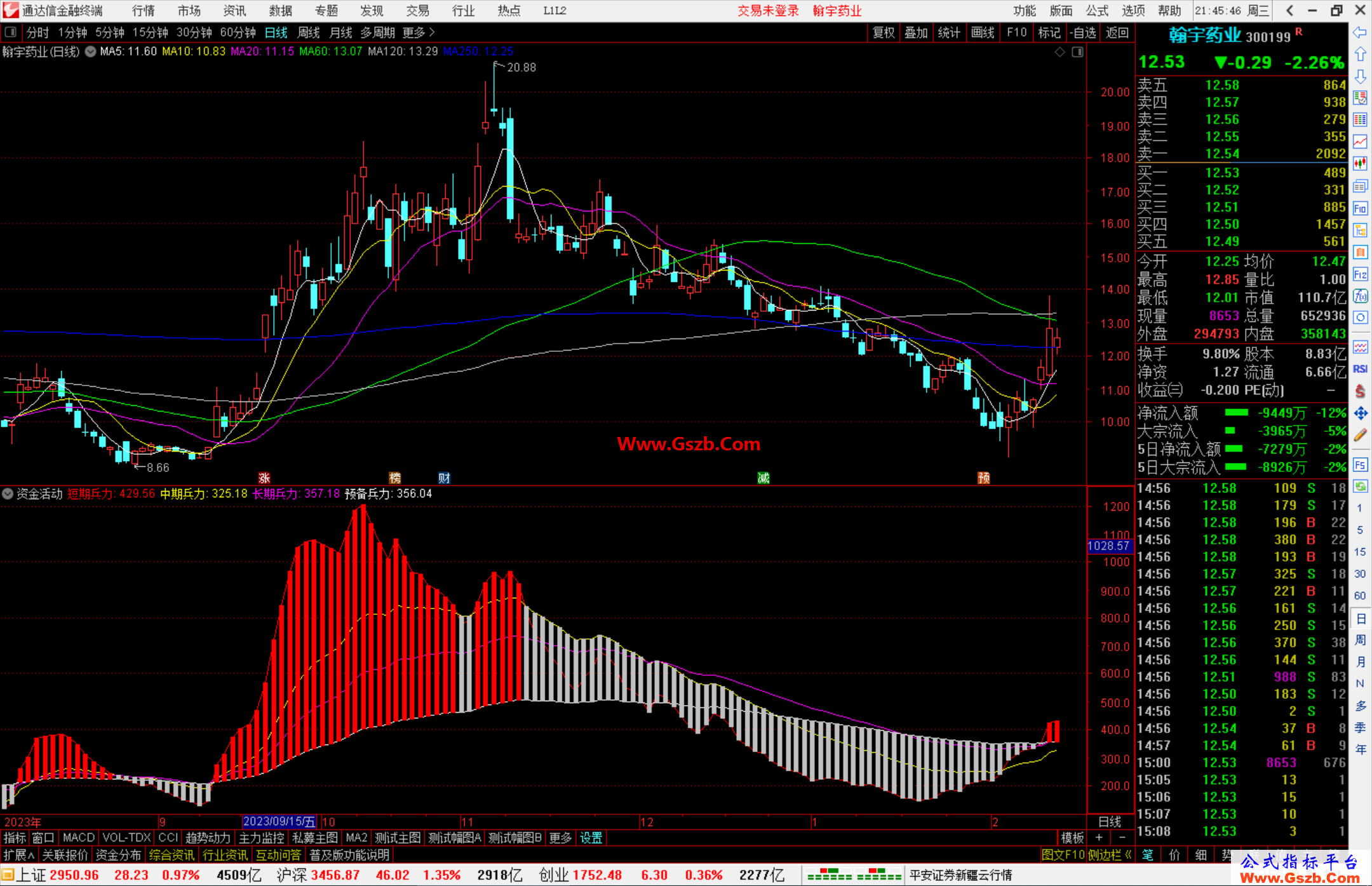Click the four-way move arrows icon
Viewport: 1372px width, 886px height.
(1360, 413)
